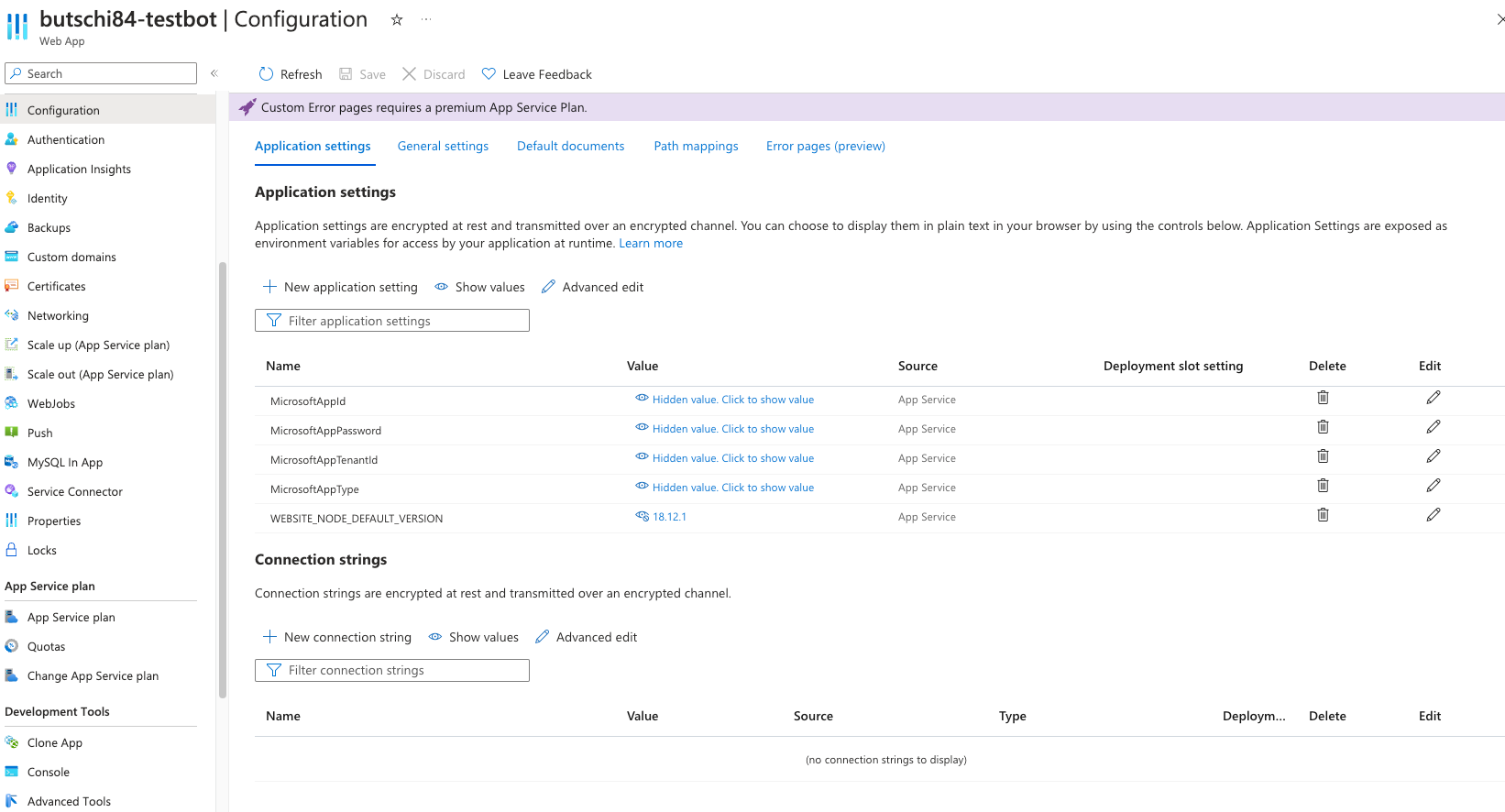Screen dimensions: 1505x812
Task: Reveal hidden value of MicrosoftAppType
Action: pyautogui.click(x=724, y=488)
